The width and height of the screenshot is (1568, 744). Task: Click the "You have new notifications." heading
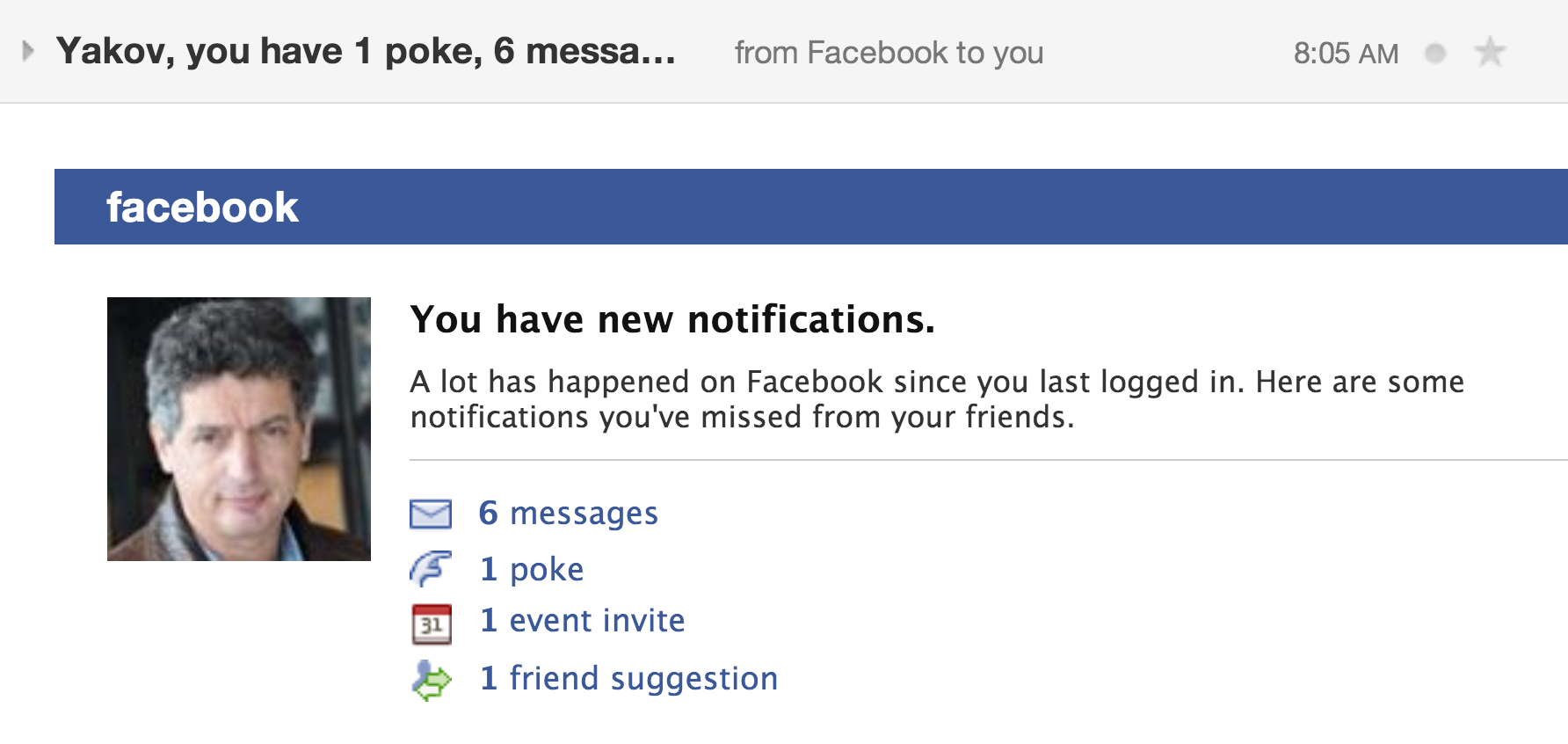coord(672,319)
